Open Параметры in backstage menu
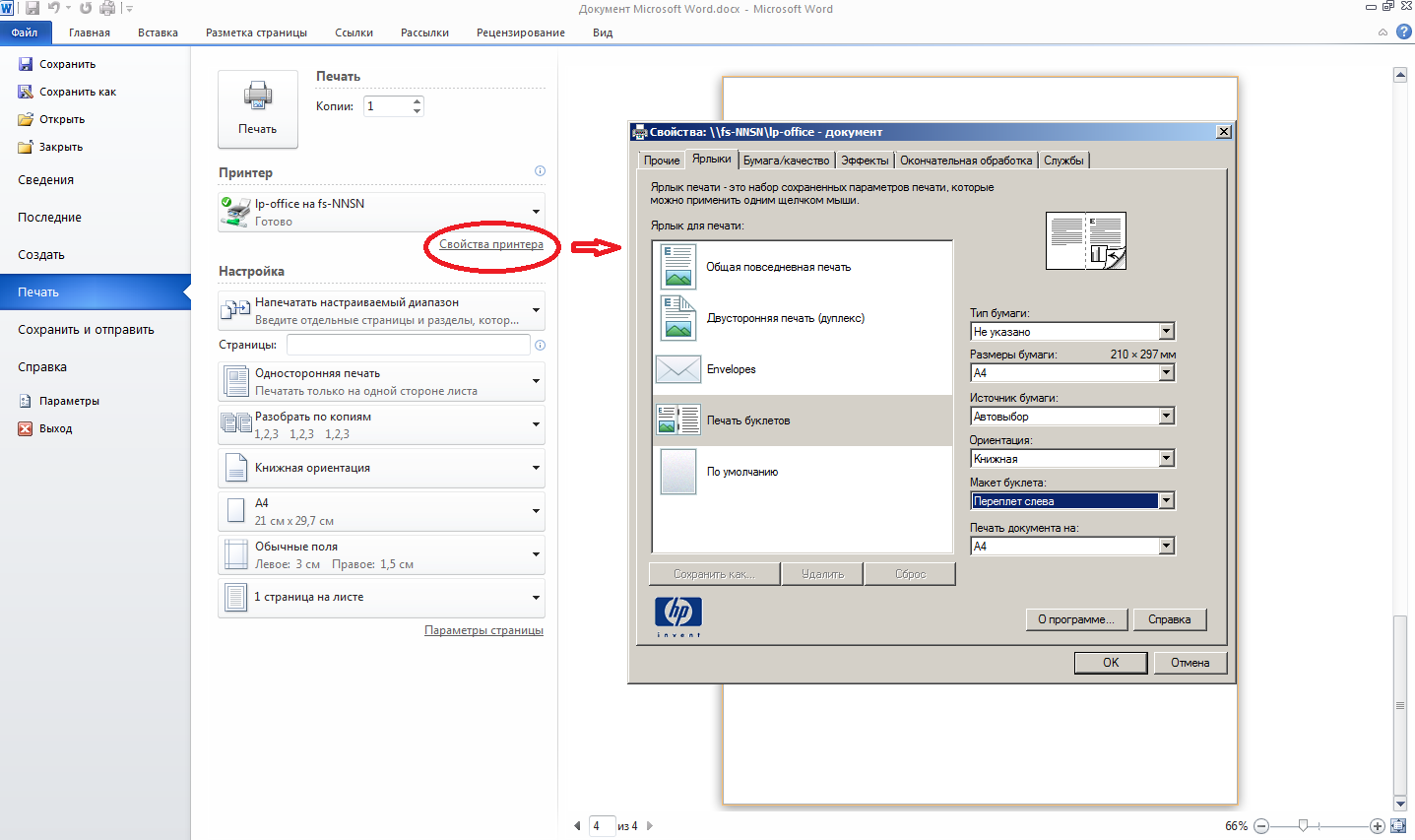This screenshot has width=1415, height=840. [69, 401]
